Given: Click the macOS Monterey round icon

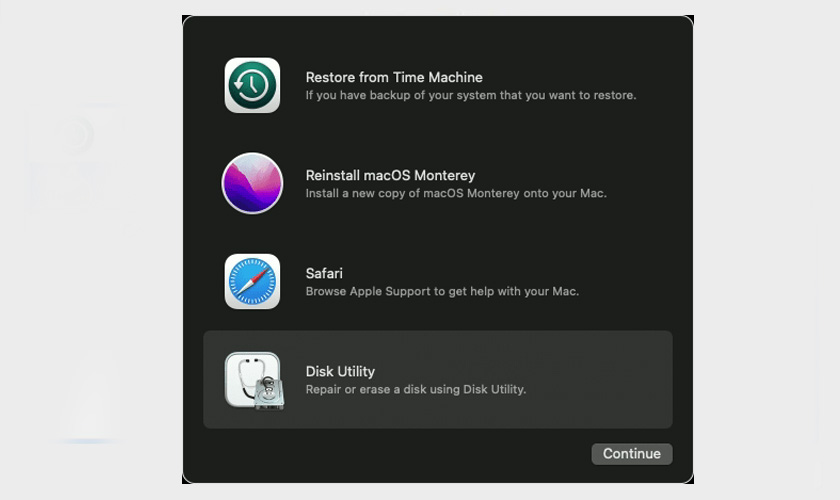Looking at the screenshot, I should click(x=252, y=183).
